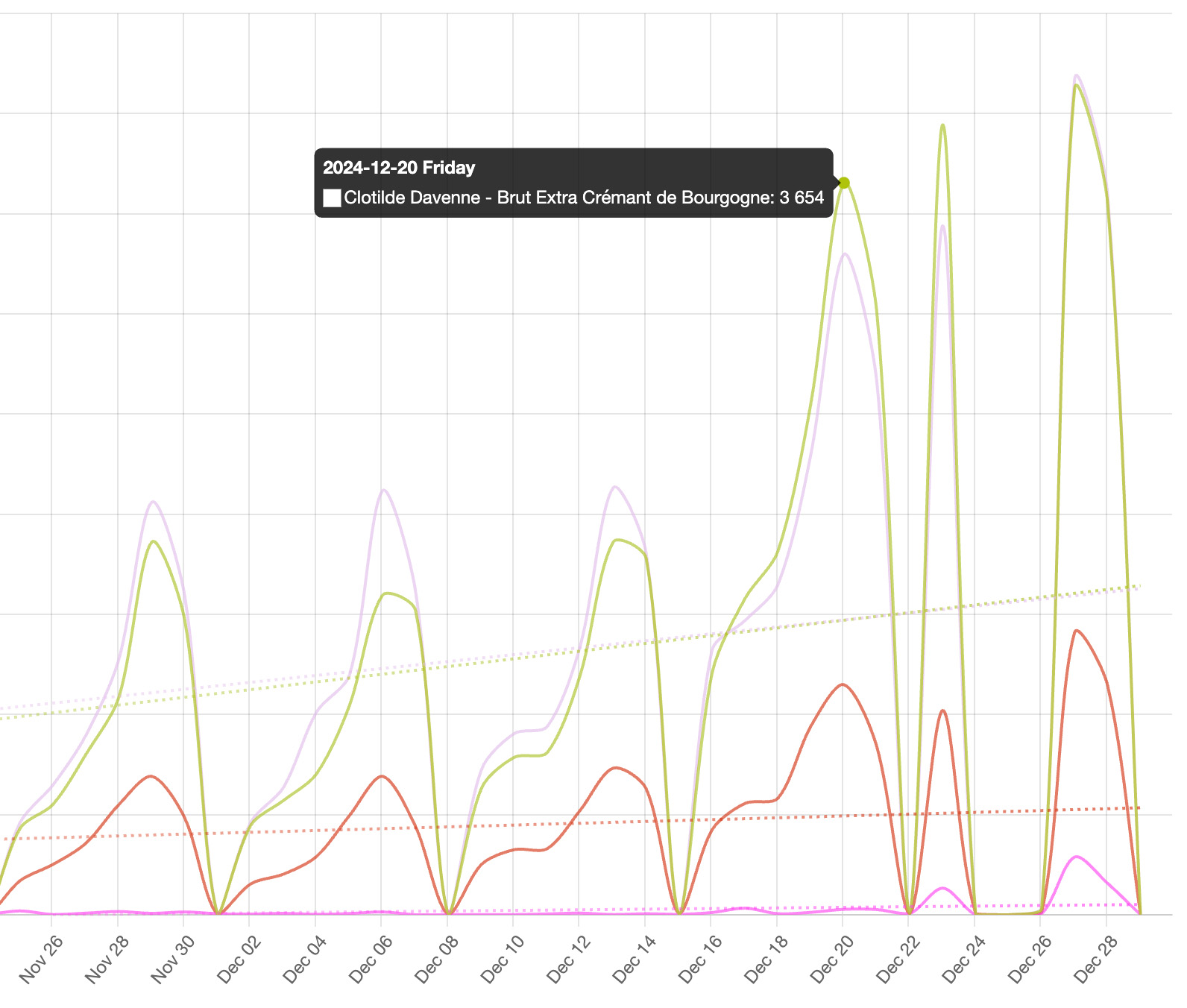Image resolution: width=1187 pixels, height=1008 pixels.
Task: Click the green line peak on Dec 23
Action: 943,125
